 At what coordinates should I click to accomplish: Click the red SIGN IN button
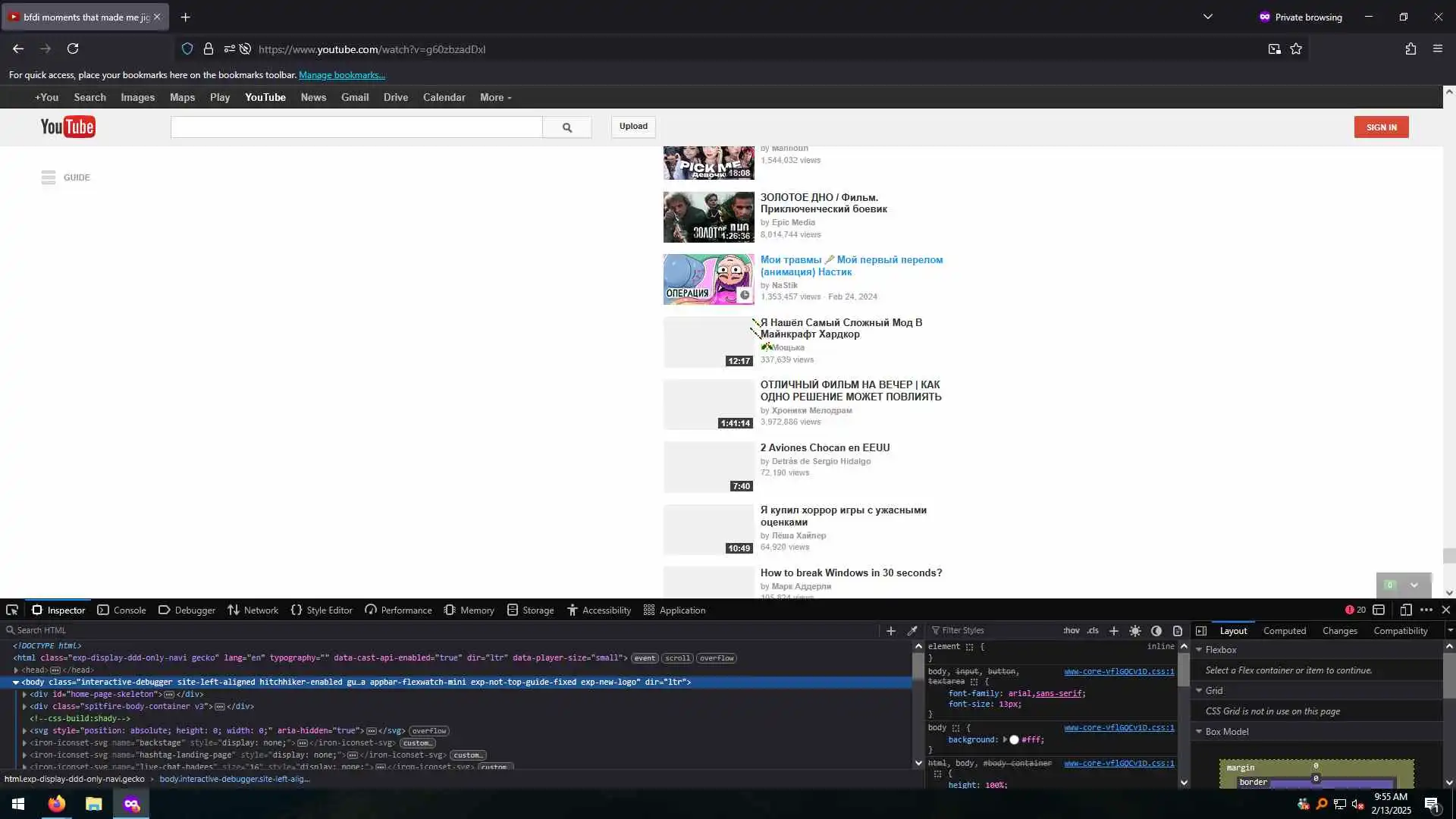point(1381,127)
